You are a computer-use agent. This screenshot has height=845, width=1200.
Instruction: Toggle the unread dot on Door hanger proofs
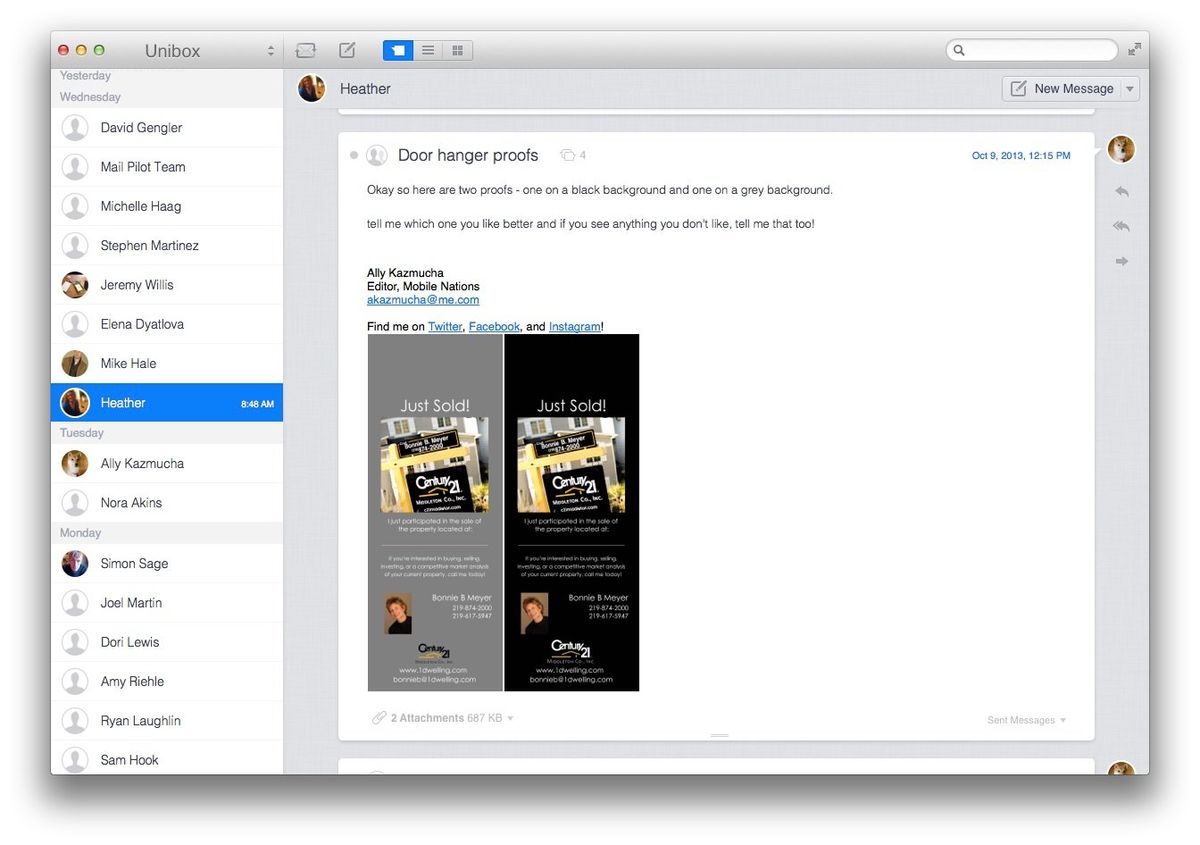pos(355,155)
